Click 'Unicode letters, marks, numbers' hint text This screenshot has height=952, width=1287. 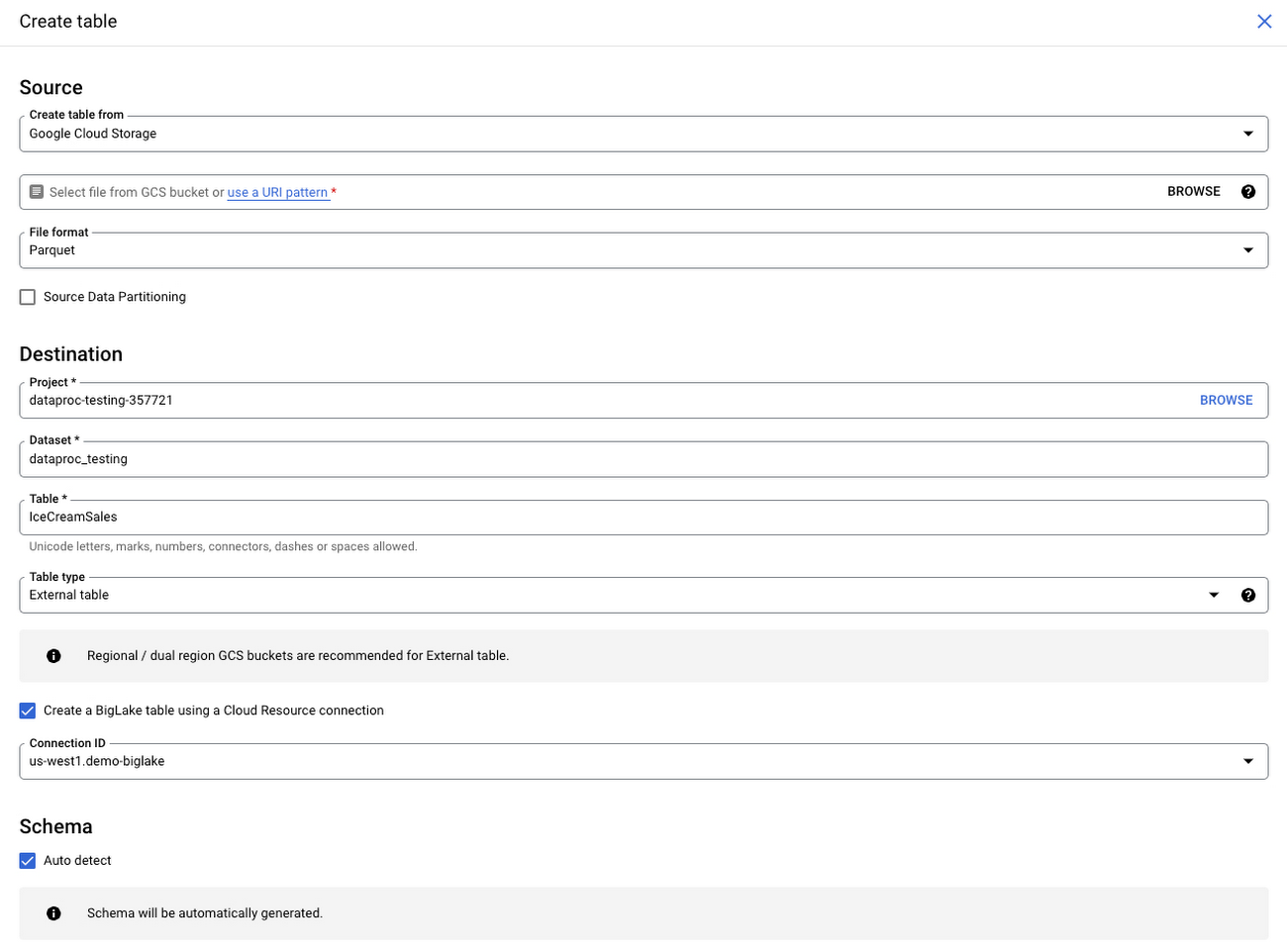point(223,546)
